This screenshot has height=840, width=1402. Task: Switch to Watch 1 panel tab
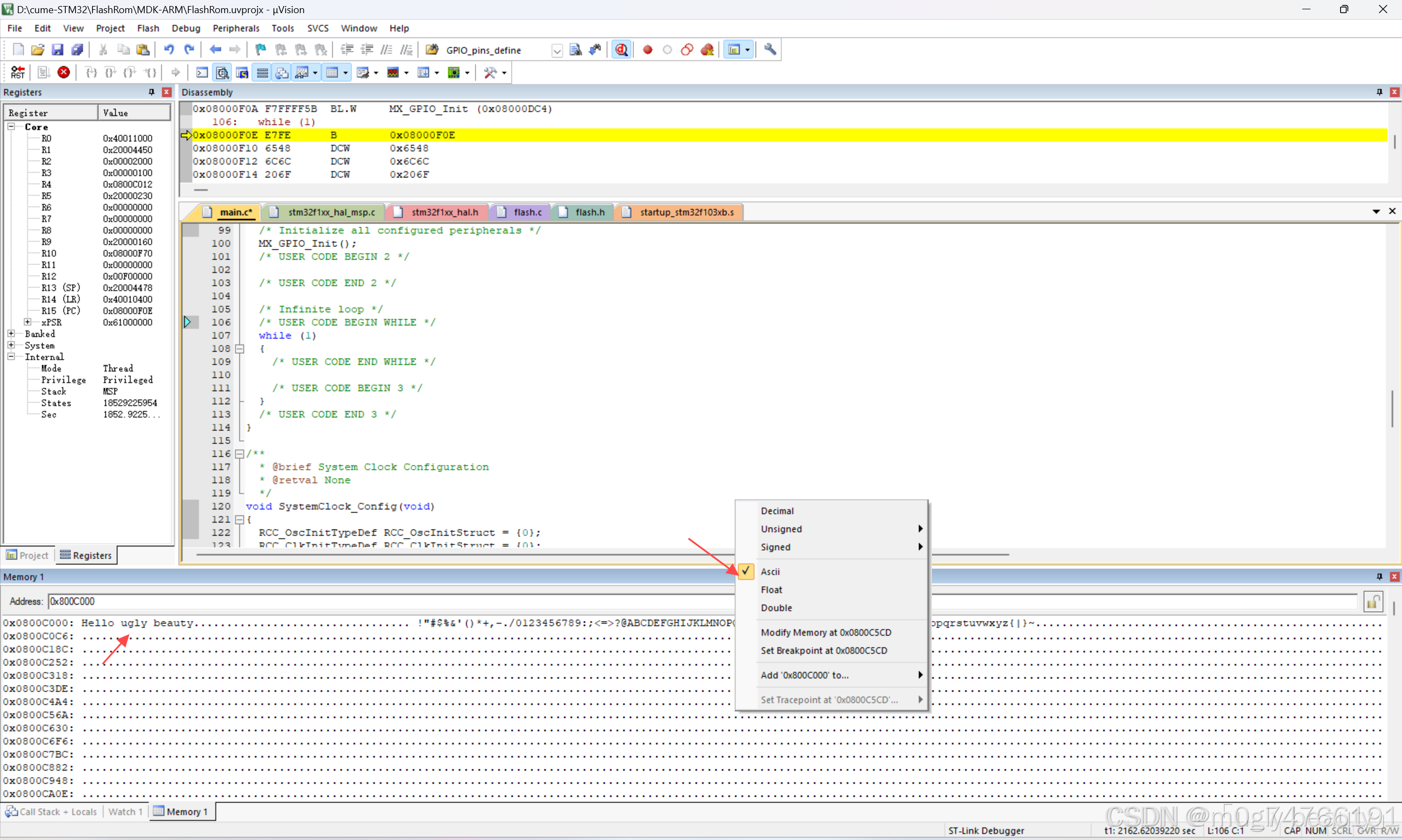(x=125, y=812)
